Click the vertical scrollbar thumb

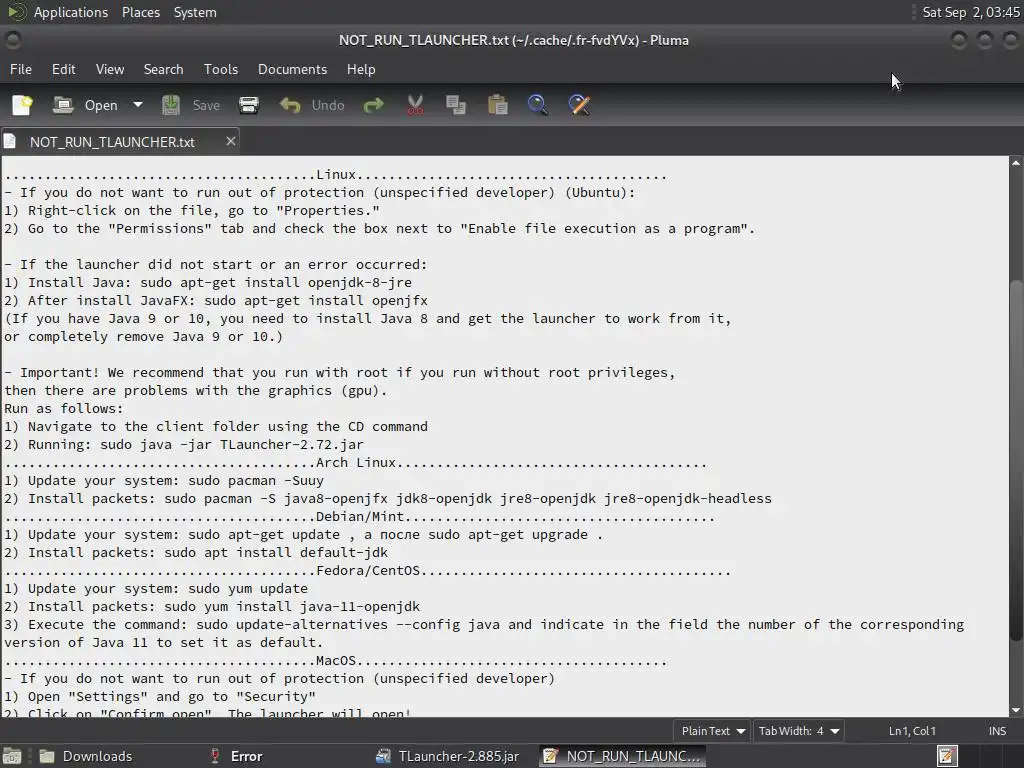pyautogui.click(x=1016, y=460)
